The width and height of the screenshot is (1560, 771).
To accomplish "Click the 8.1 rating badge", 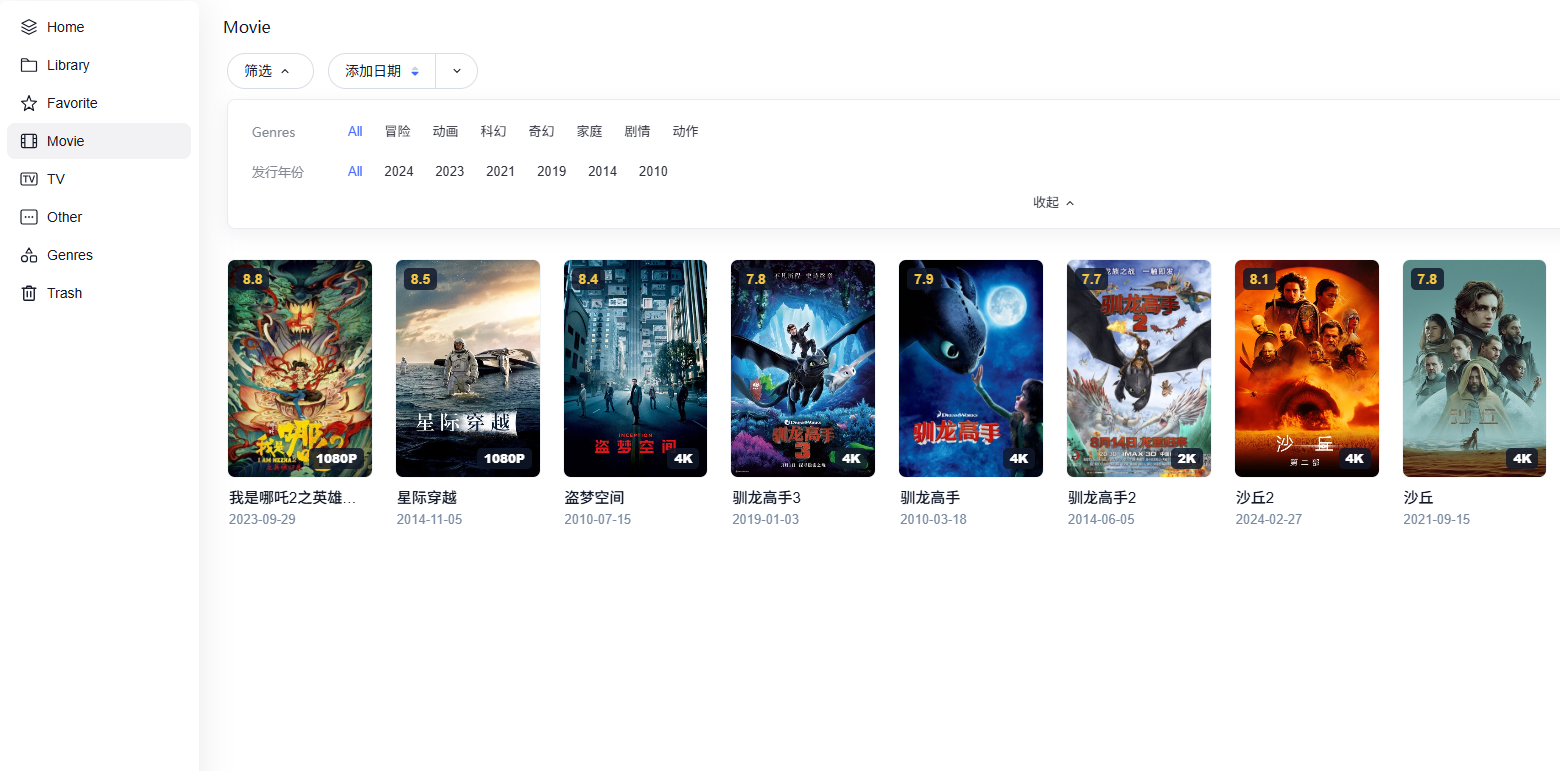I will pos(1259,279).
